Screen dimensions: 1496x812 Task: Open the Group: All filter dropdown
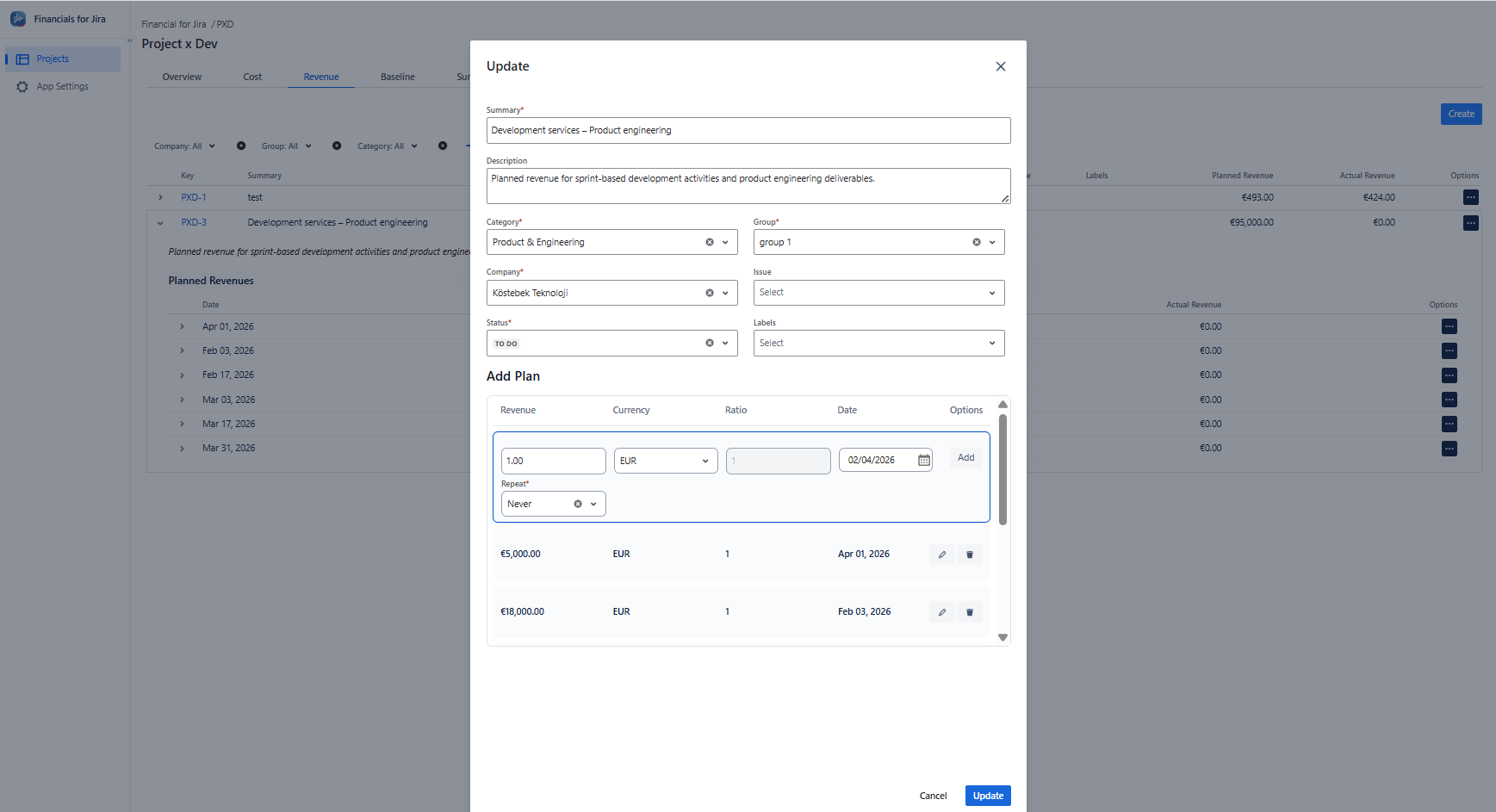click(x=287, y=146)
